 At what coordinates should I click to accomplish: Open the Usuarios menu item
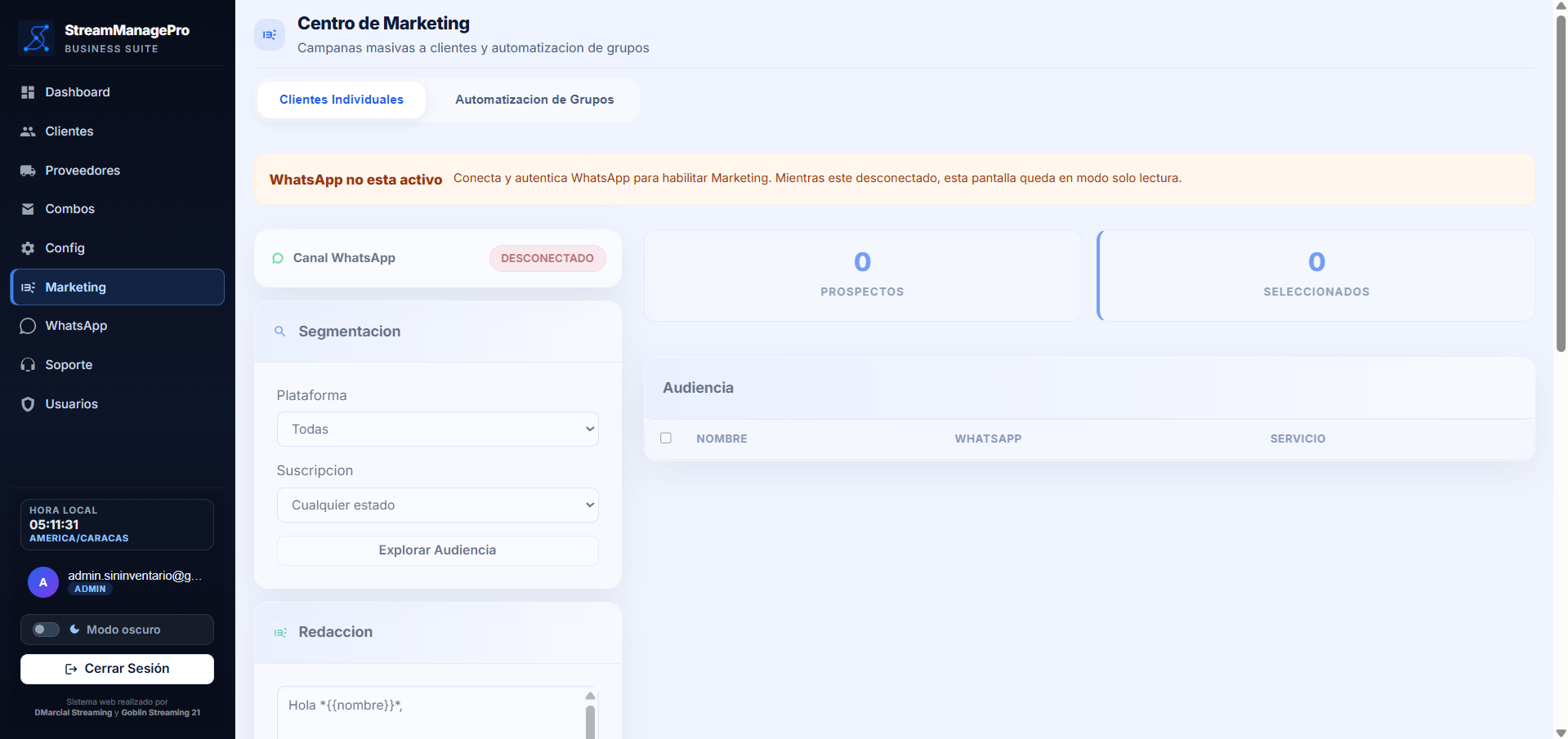[x=118, y=404]
